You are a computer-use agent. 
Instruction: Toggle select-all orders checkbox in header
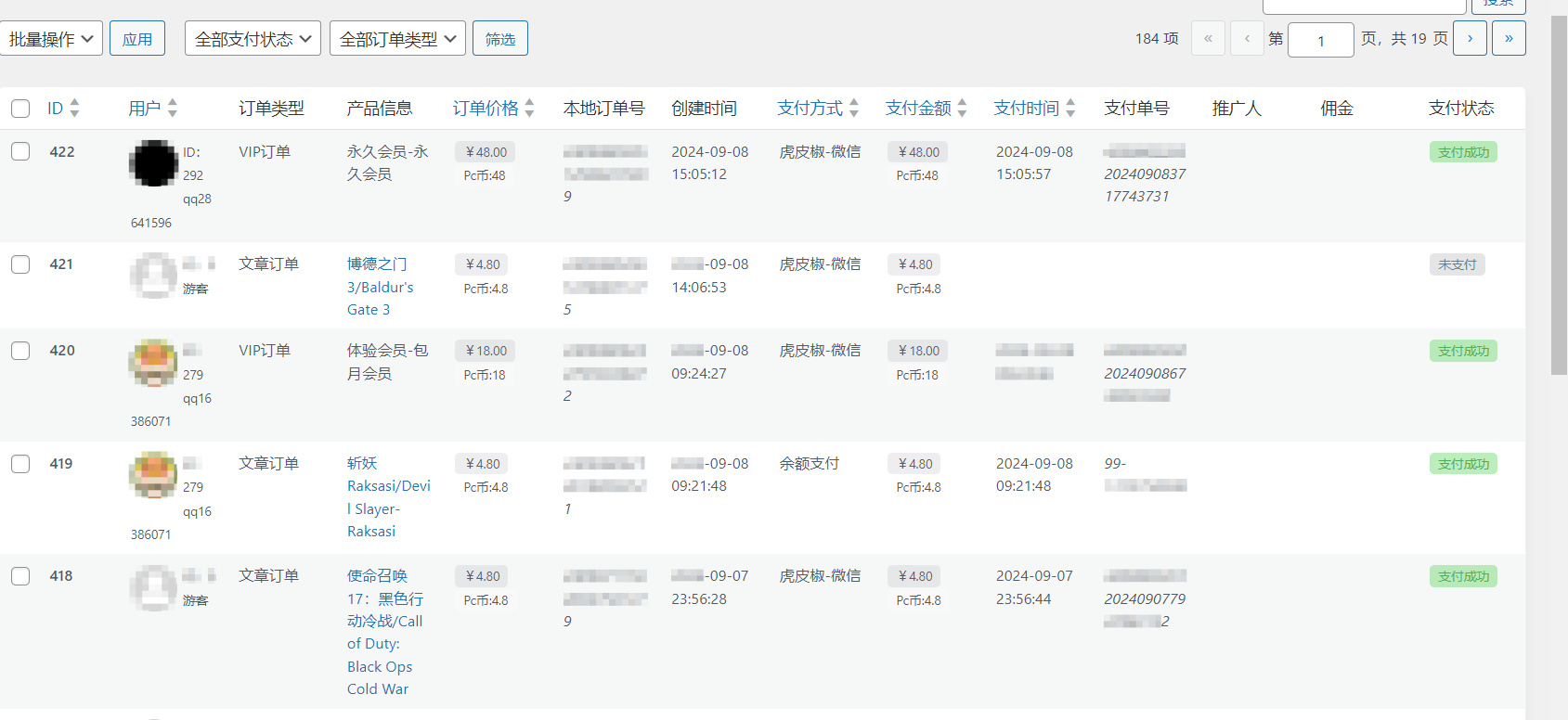pyautogui.click(x=20, y=109)
